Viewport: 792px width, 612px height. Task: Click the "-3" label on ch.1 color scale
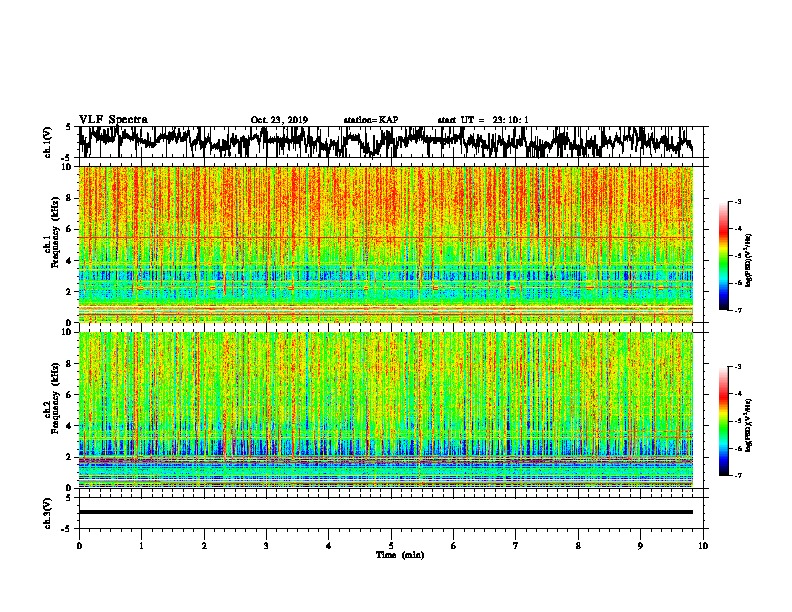click(x=737, y=202)
